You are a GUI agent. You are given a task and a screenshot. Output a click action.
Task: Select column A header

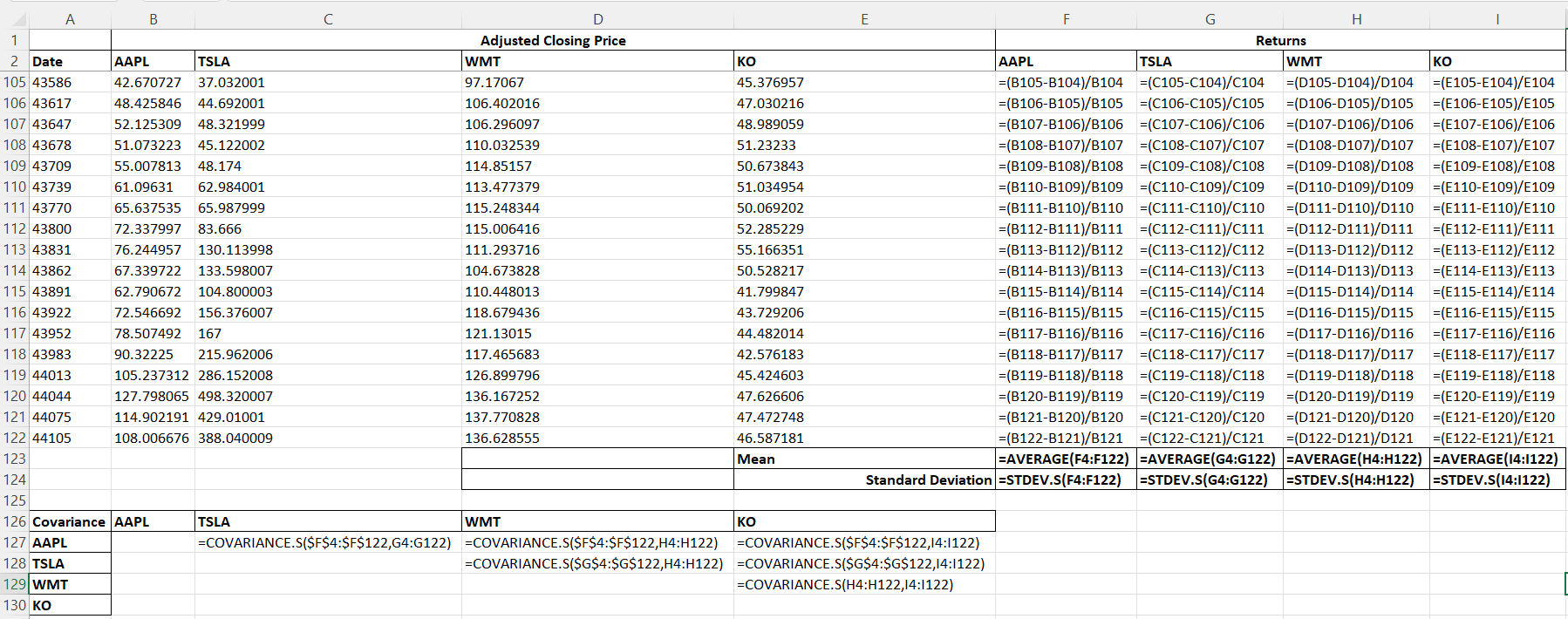70,19
